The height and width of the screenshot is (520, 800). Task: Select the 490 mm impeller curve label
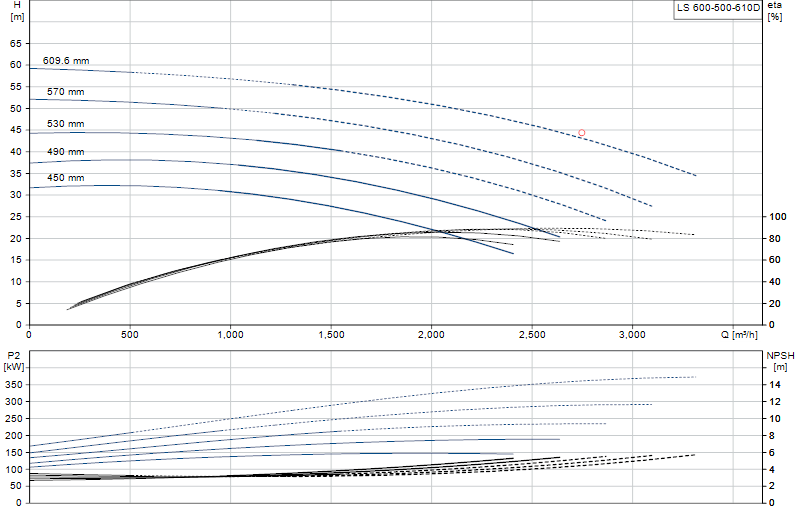tap(65, 152)
